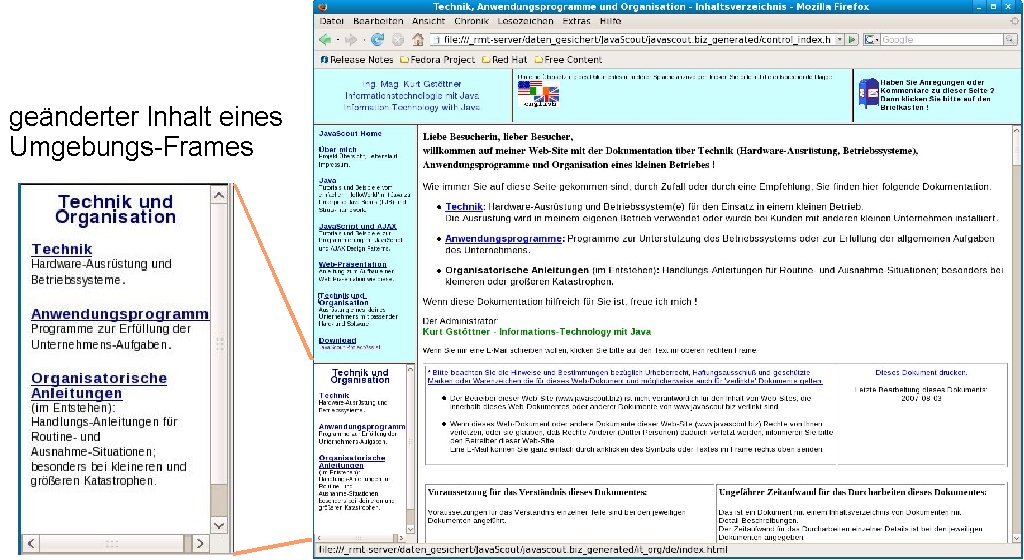Click the Forward navigation arrow
This screenshot has width=1024, height=560.
click(350, 40)
